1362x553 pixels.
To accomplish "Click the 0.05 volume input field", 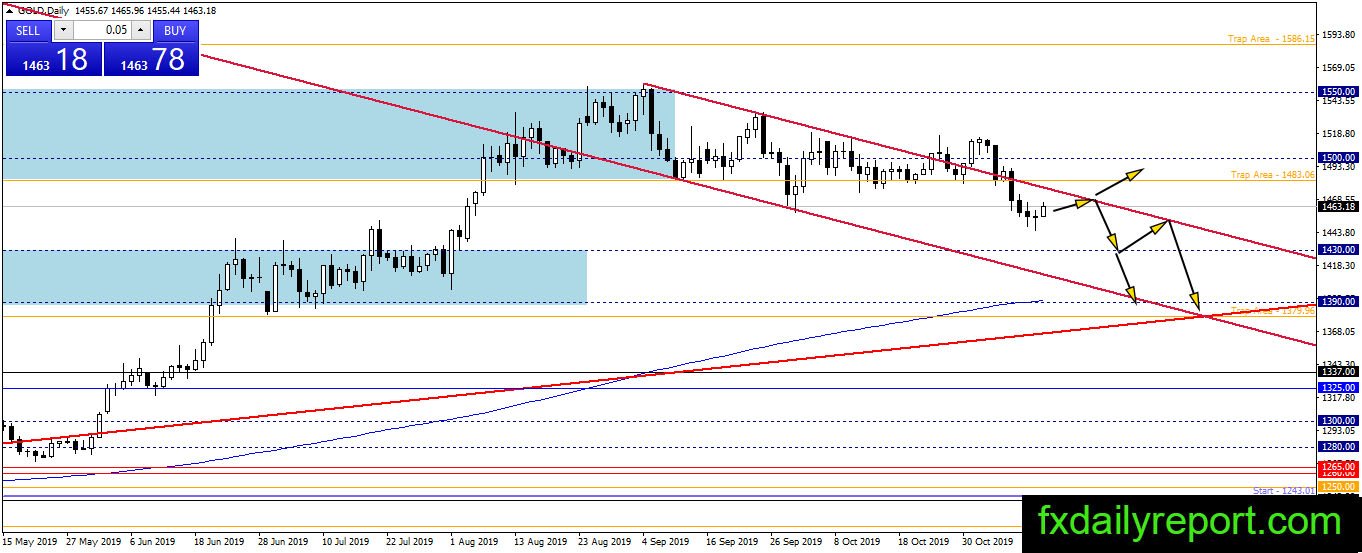I will coord(102,30).
